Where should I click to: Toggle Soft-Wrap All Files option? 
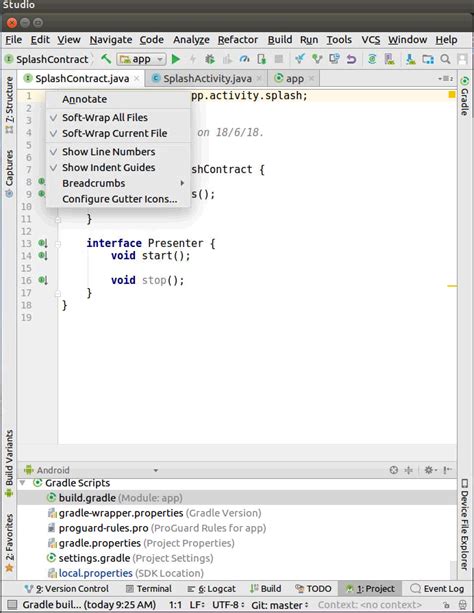coord(118,118)
